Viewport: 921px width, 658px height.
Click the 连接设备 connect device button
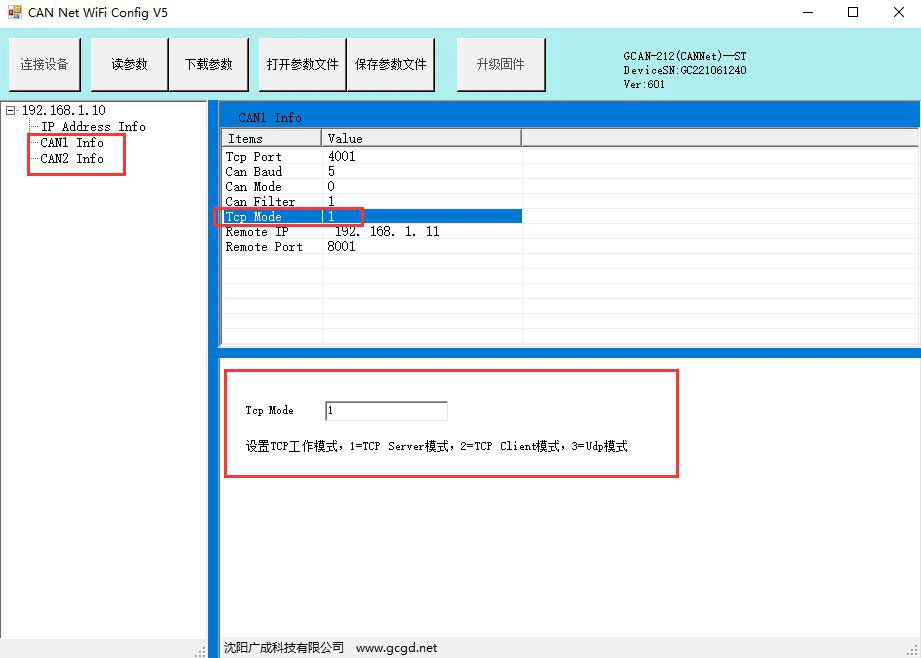tap(45, 64)
